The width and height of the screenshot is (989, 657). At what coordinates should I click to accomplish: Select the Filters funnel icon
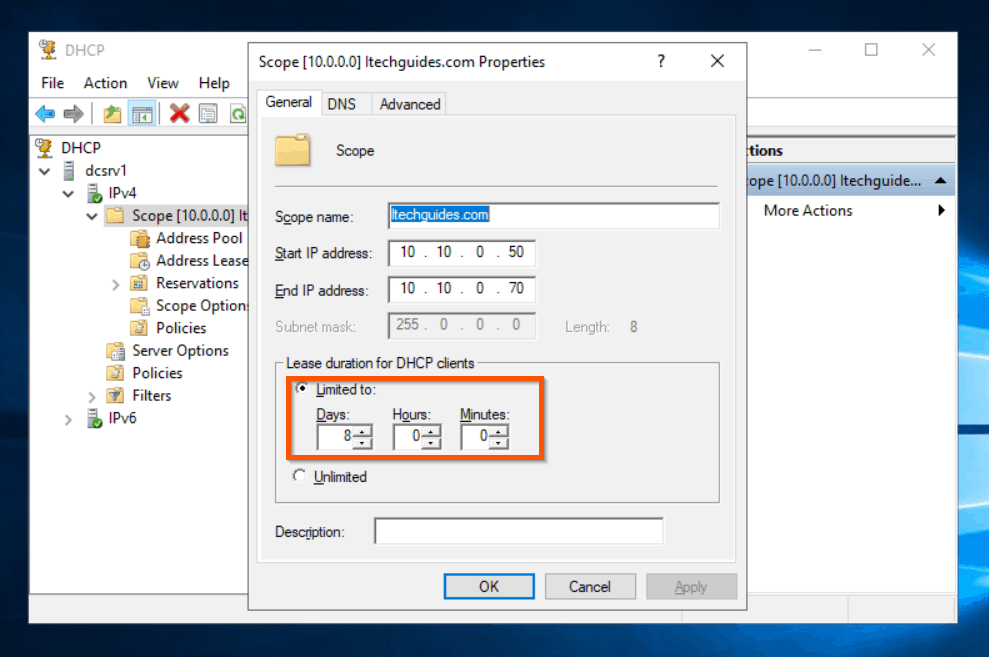(x=116, y=396)
